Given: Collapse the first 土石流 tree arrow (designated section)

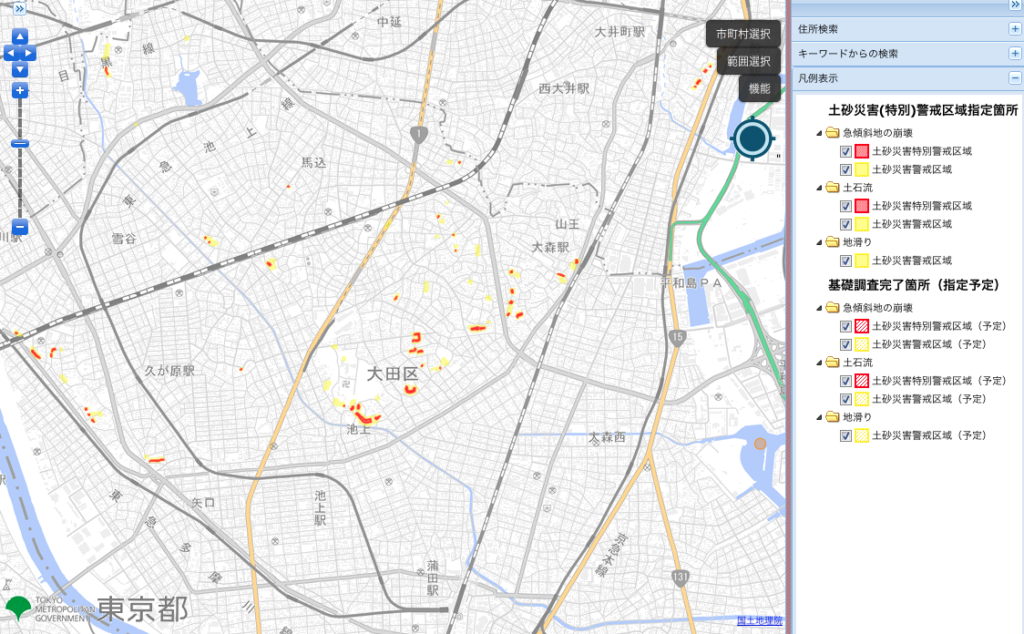Looking at the screenshot, I should [819, 188].
